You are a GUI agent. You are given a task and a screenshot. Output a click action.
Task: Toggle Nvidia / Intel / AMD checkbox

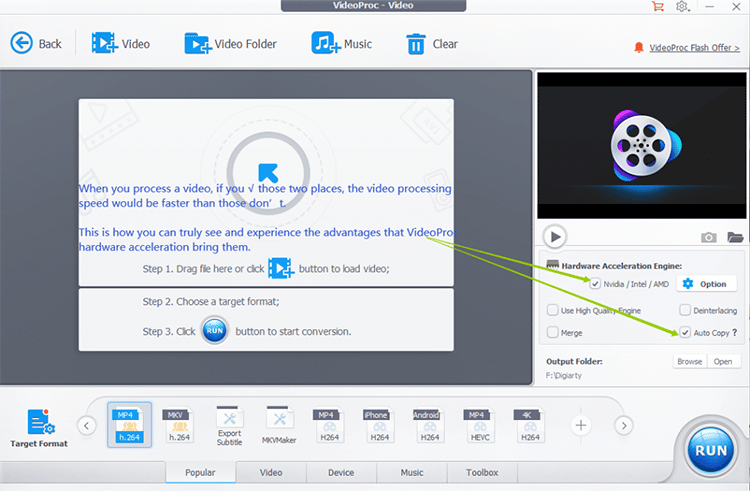coord(596,284)
